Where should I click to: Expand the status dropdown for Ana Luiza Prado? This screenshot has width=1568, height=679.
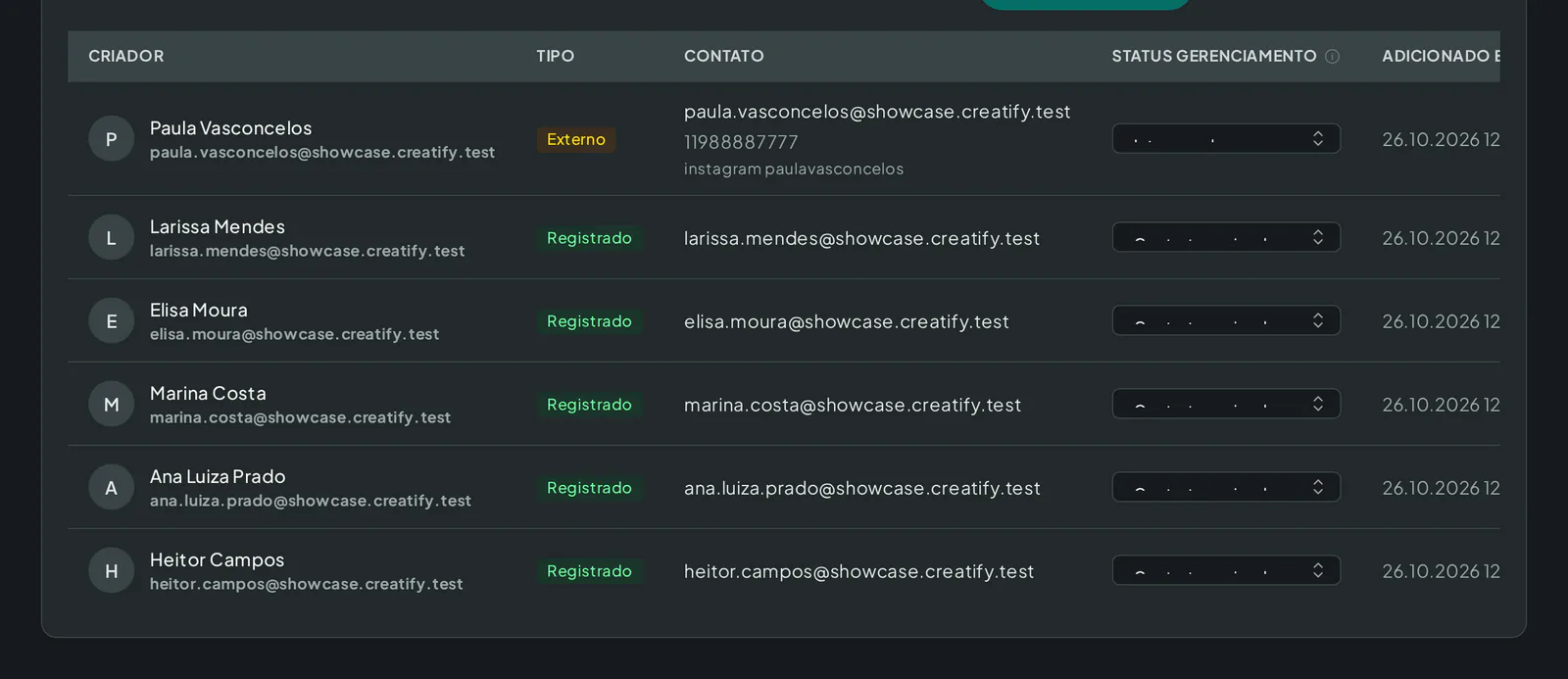[1226, 488]
